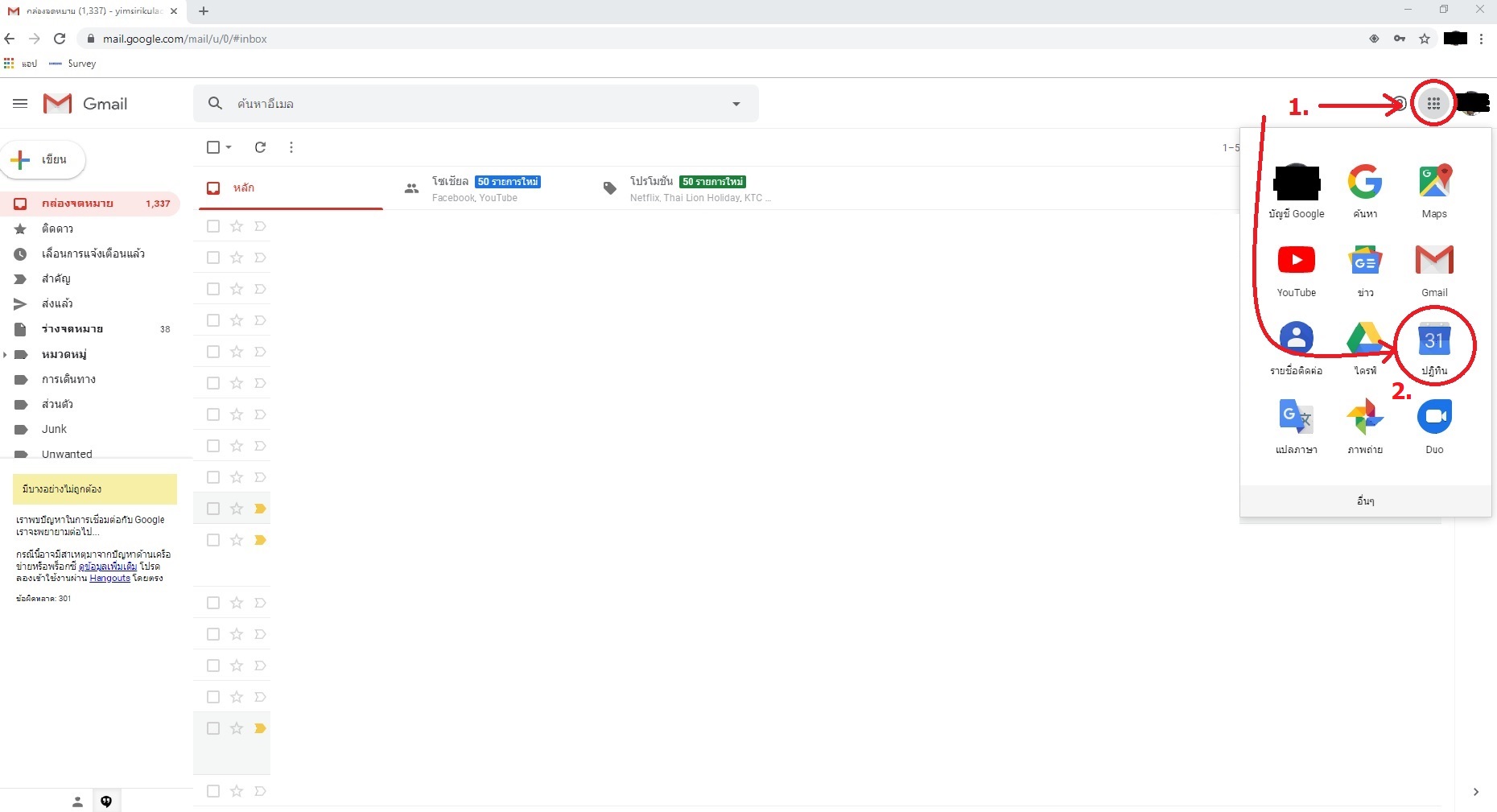Switch to the โซเชียล social tab
The width and height of the screenshot is (1497, 812).
point(486,188)
